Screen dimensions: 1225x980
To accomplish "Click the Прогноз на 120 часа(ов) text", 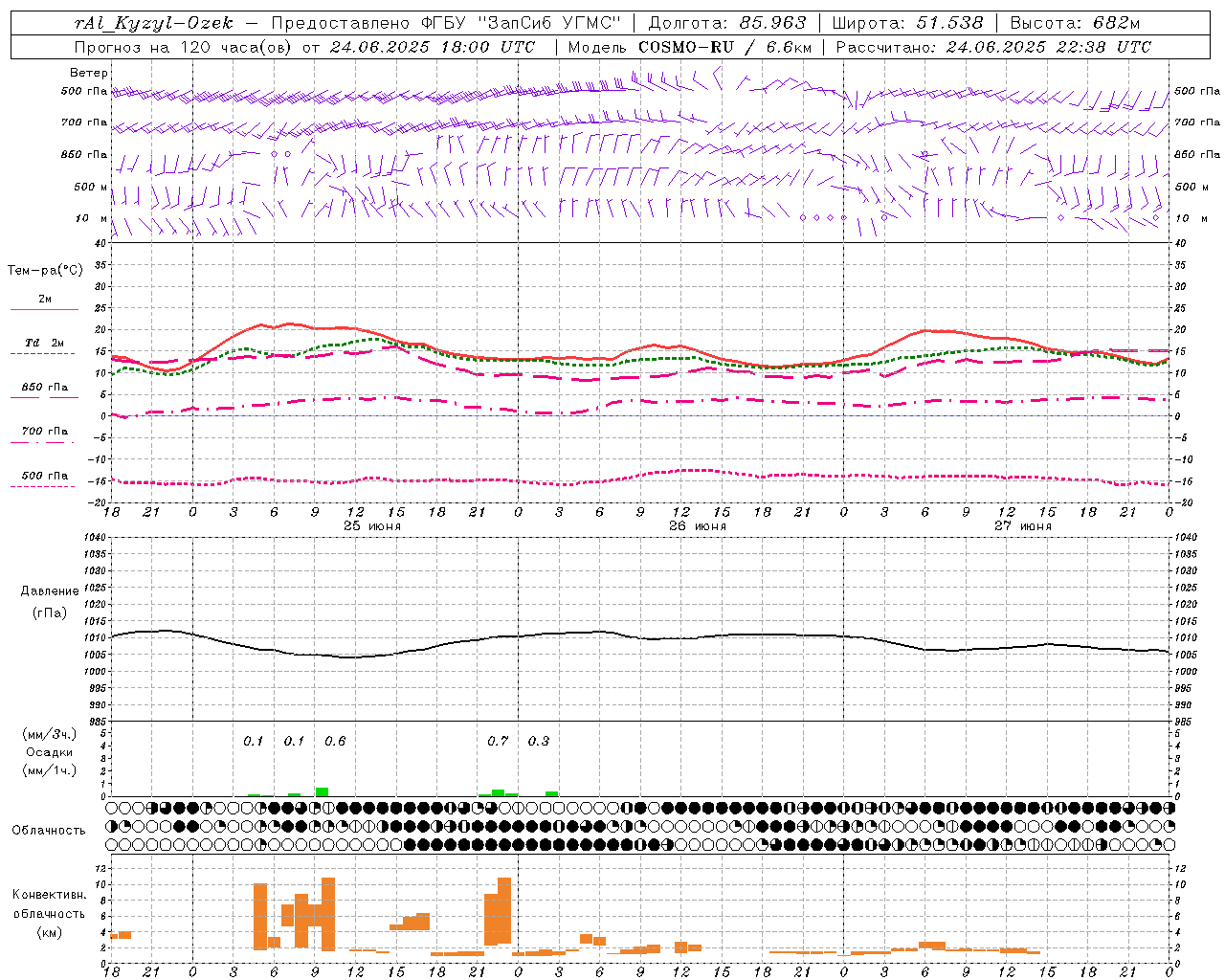I will [x=184, y=47].
